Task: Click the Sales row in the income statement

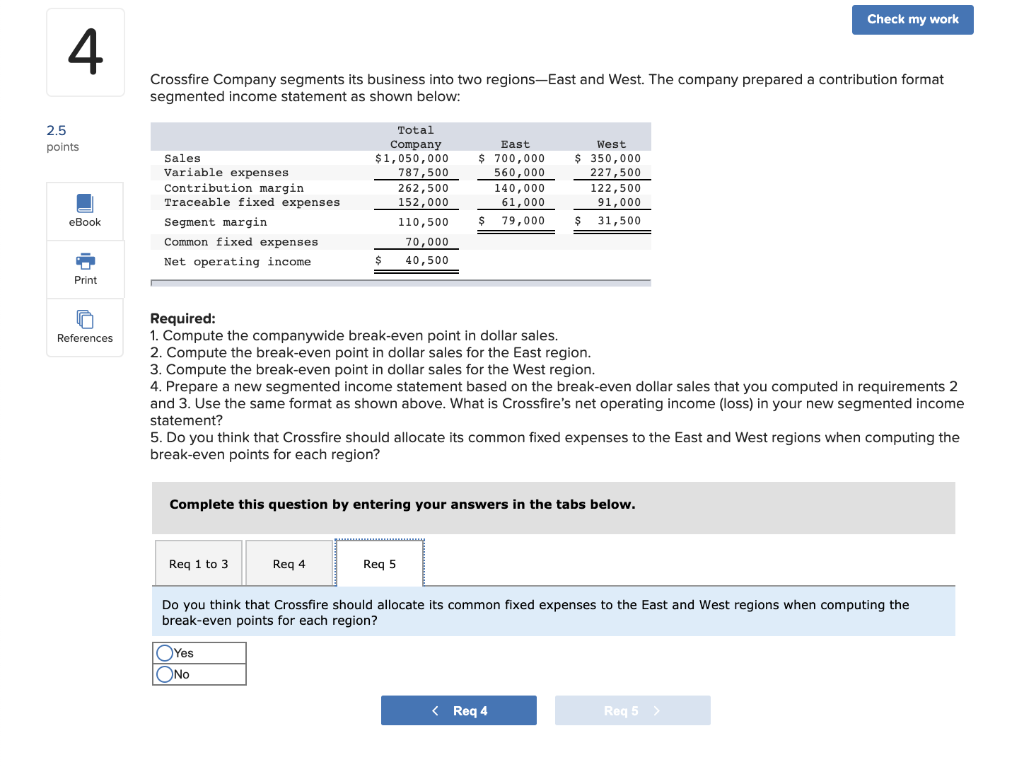Action: tap(300, 156)
